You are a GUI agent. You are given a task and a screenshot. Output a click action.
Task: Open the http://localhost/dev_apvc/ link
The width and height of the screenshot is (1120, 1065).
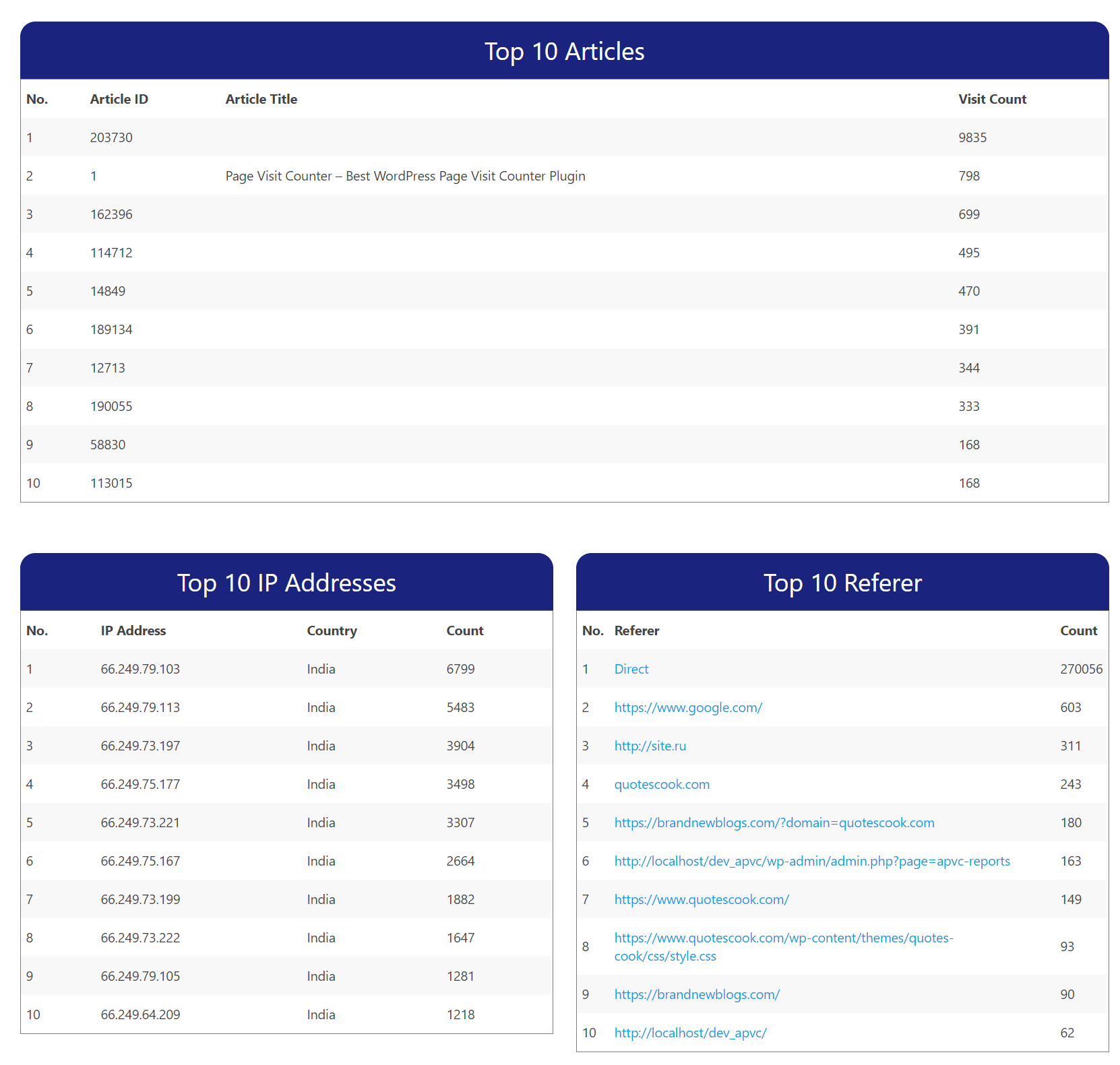tap(690, 1033)
